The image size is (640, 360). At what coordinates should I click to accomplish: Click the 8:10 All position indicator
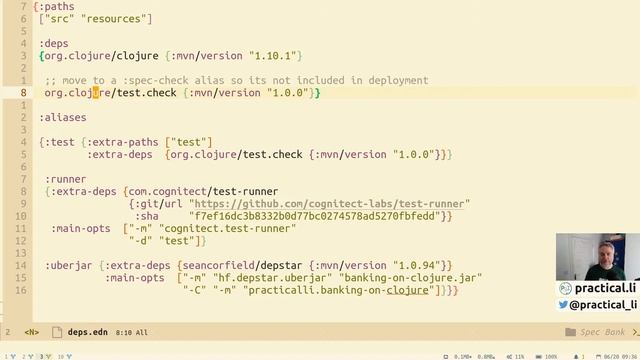(x=131, y=333)
